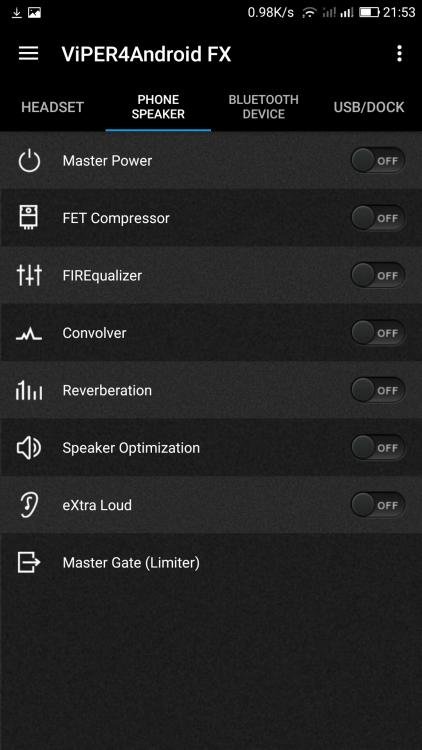This screenshot has height=750, width=422.
Task: Expand the Master Gate (Limiter) section
Action: pos(211,562)
